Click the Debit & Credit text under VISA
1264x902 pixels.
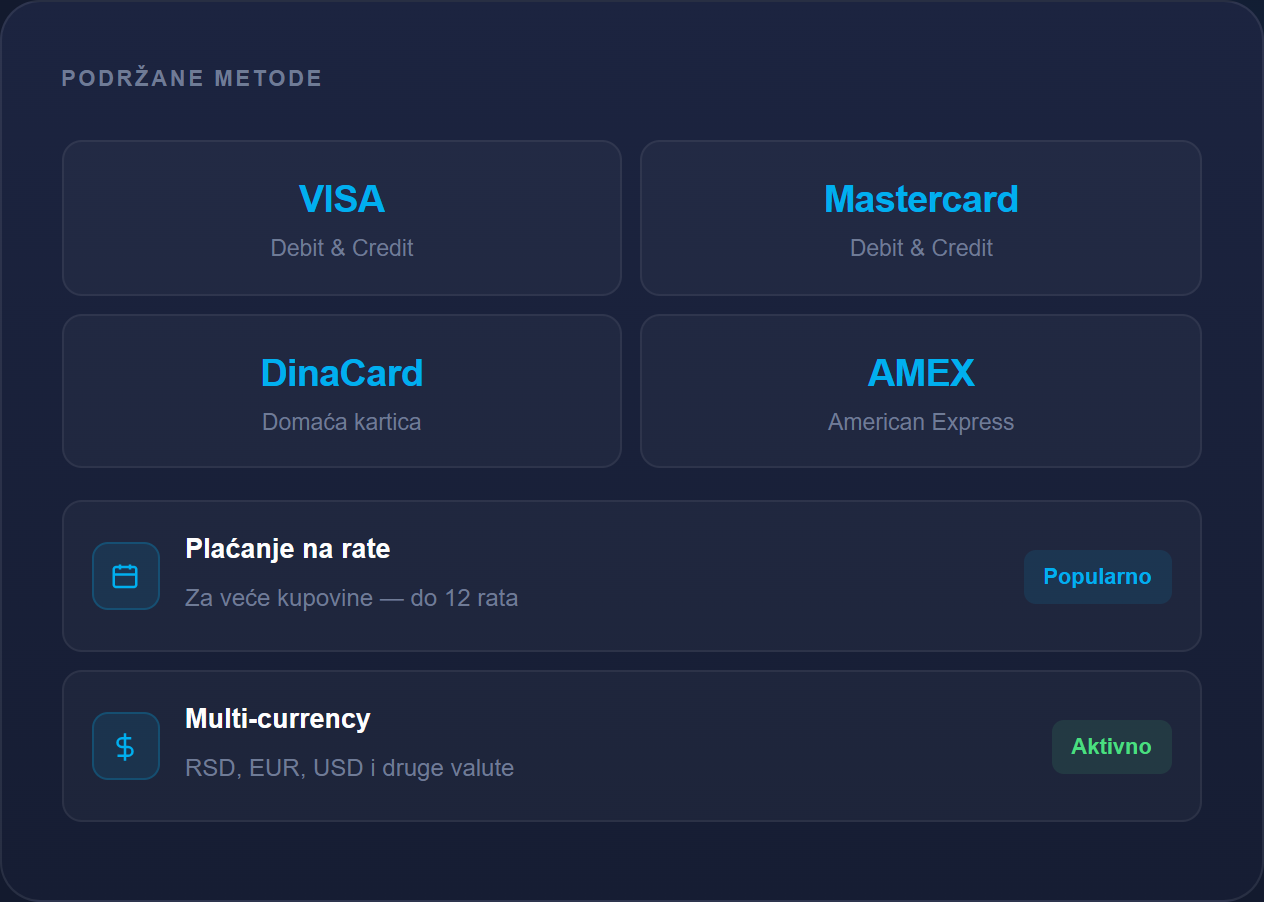pos(342,248)
